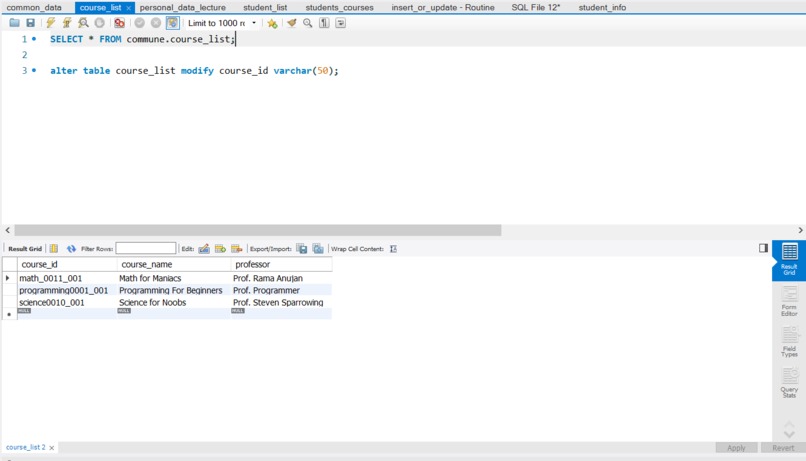Expand more panels with down chevron

point(789,435)
